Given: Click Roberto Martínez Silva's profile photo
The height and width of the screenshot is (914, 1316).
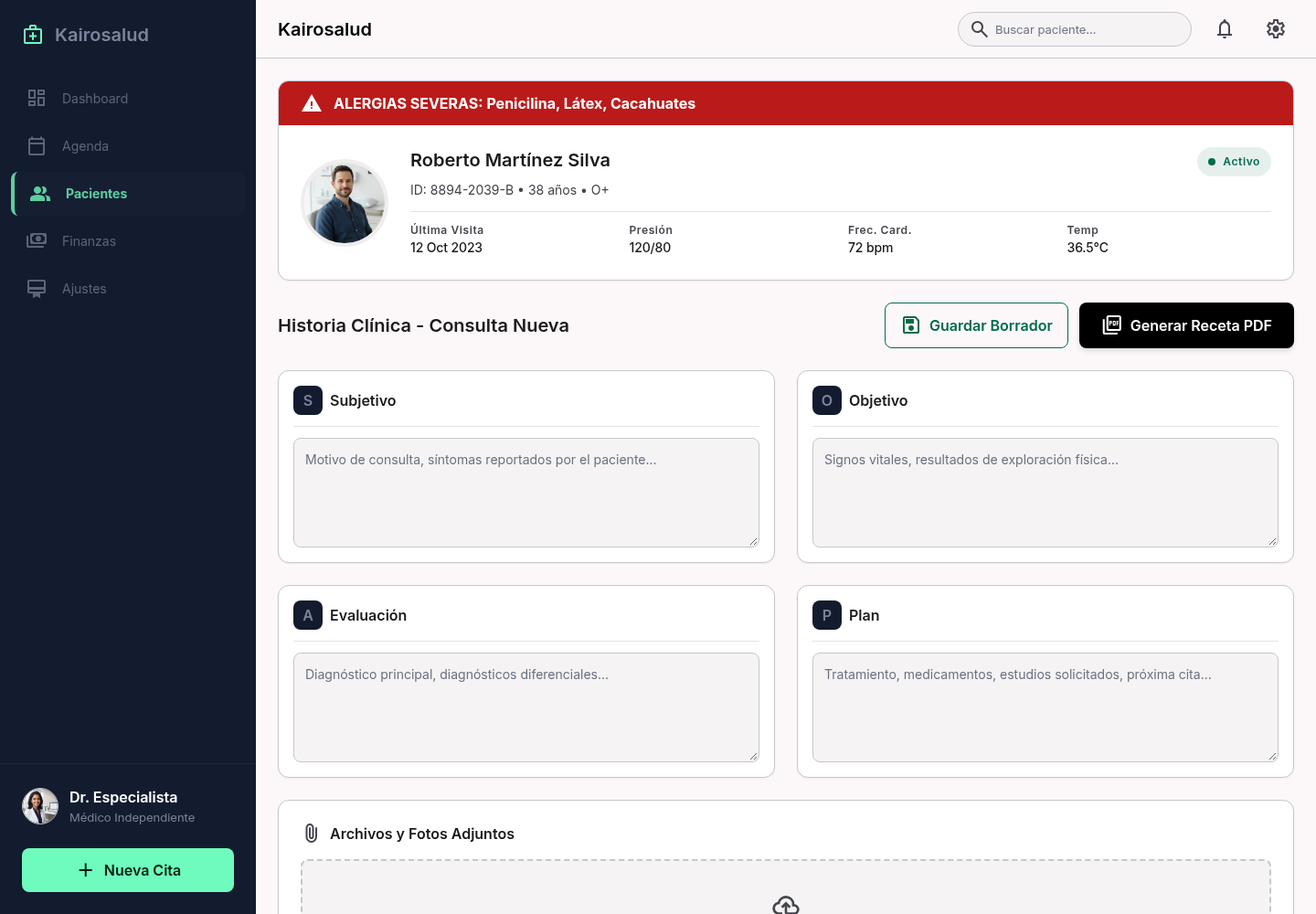Looking at the screenshot, I should (345, 203).
